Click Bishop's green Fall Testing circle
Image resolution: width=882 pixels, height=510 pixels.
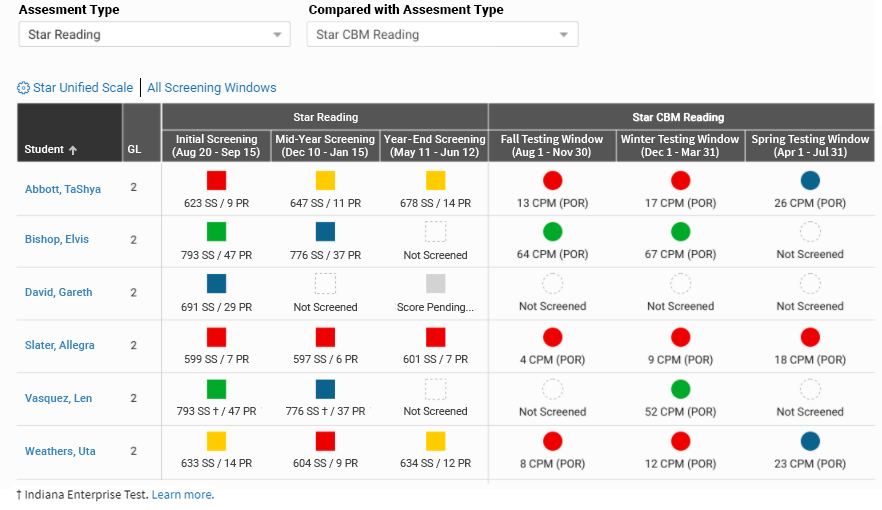point(552,232)
